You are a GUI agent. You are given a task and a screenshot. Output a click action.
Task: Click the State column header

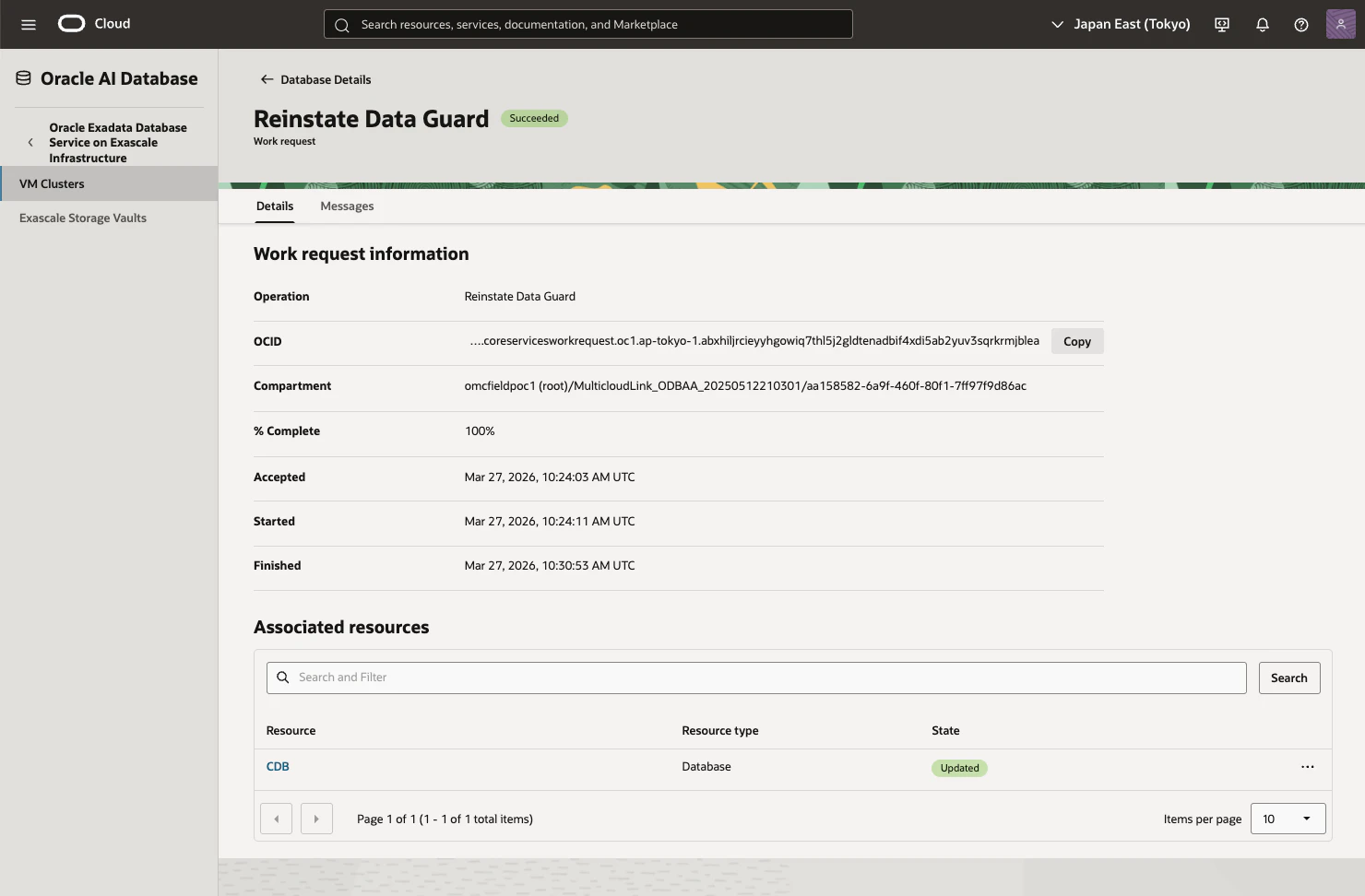point(945,731)
